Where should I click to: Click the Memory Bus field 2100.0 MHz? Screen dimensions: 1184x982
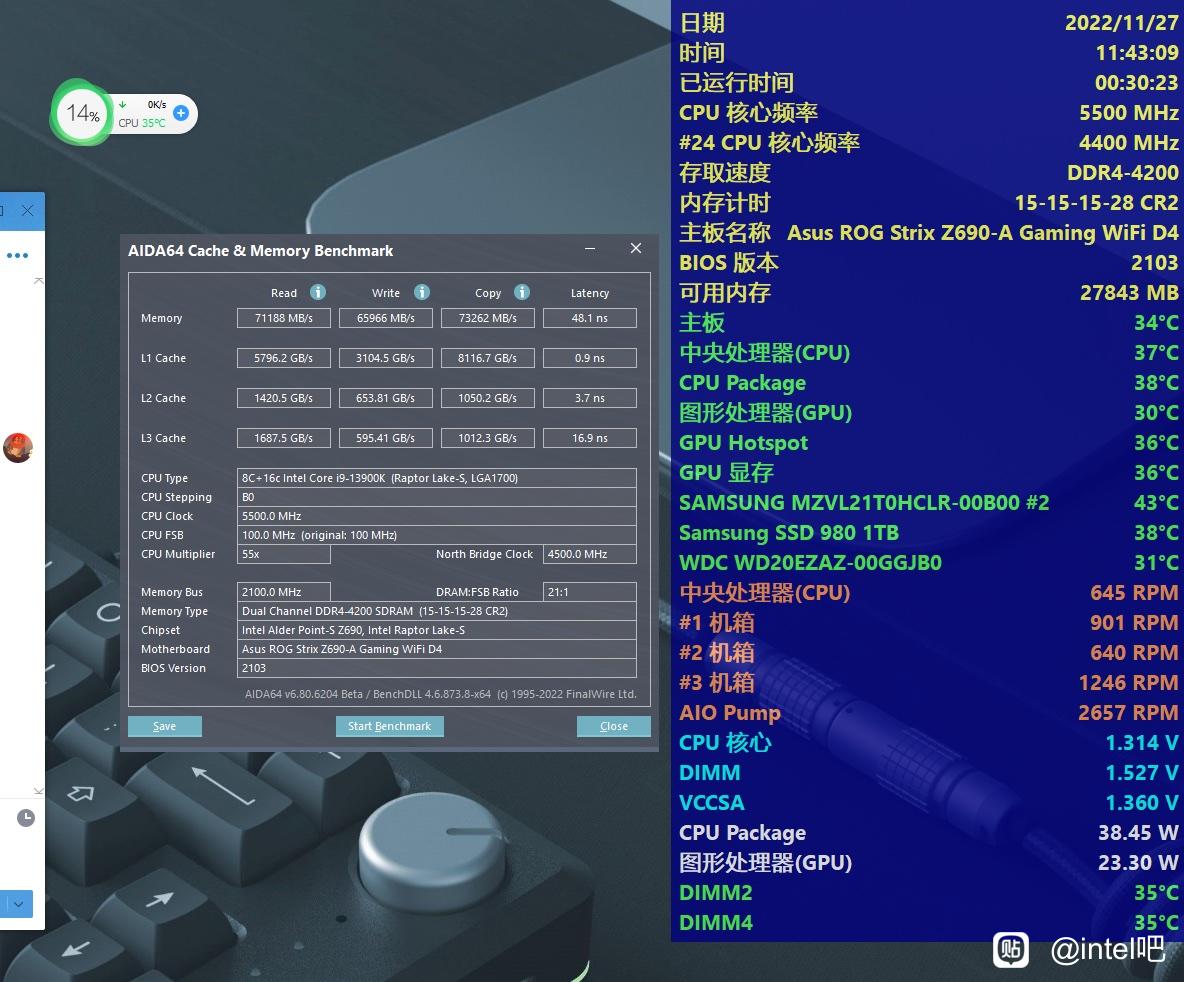(284, 592)
